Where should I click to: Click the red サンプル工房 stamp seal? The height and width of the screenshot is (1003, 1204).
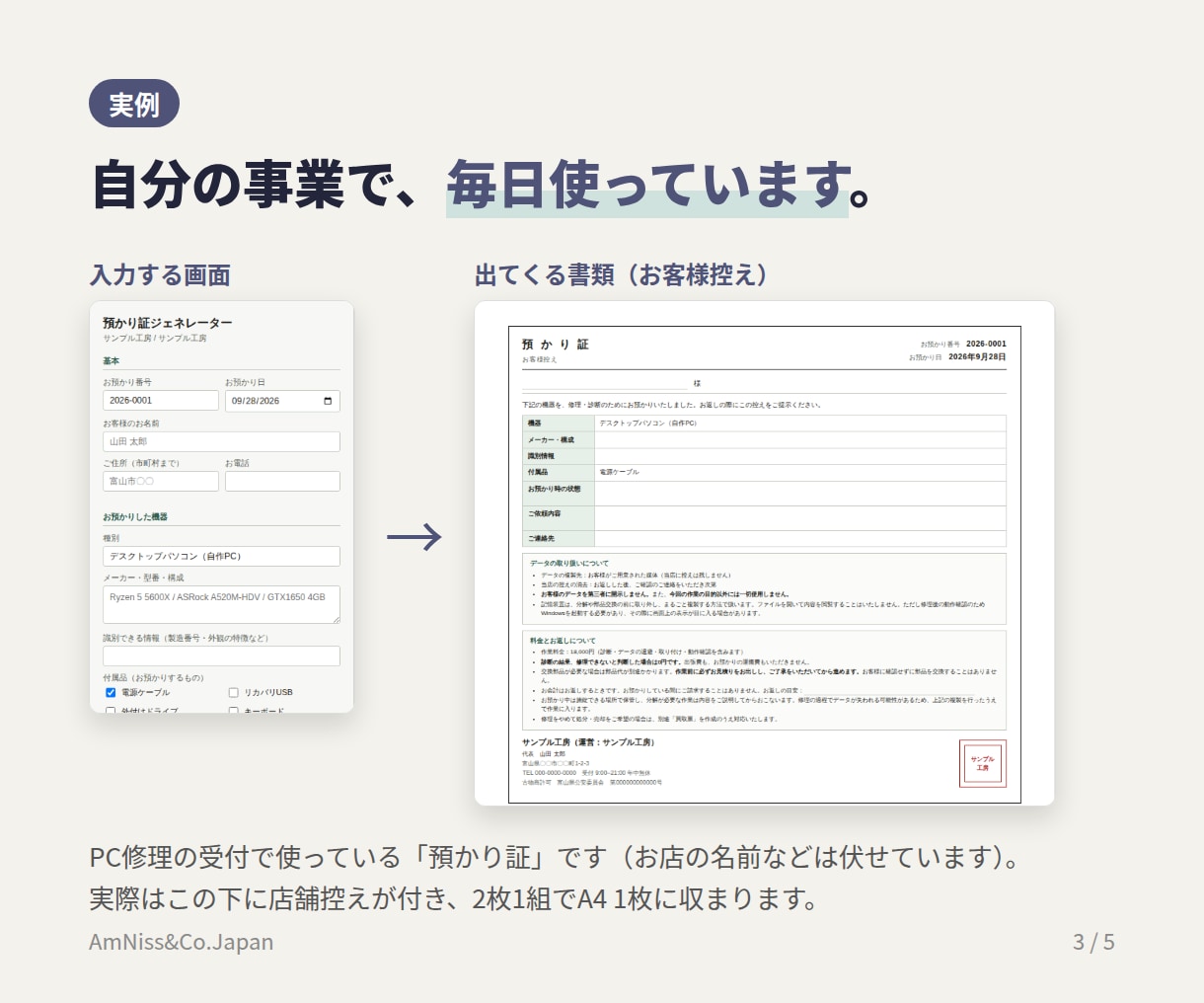tap(983, 763)
